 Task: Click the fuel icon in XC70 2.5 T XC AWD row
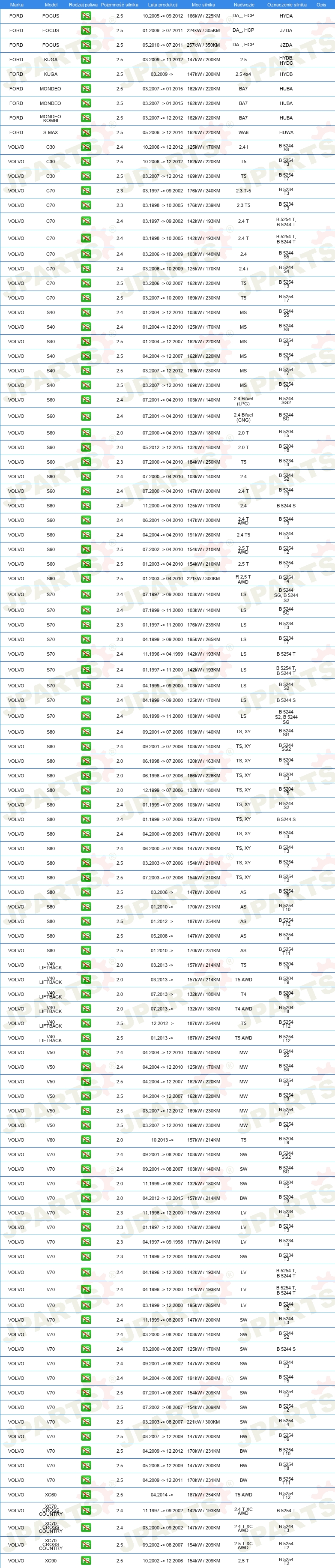tap(86, 1545)
